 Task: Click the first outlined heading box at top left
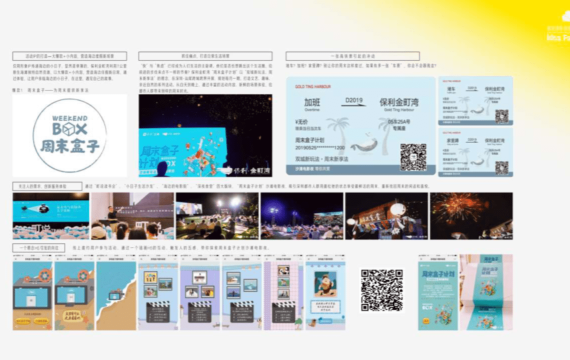tap(70, 56)
